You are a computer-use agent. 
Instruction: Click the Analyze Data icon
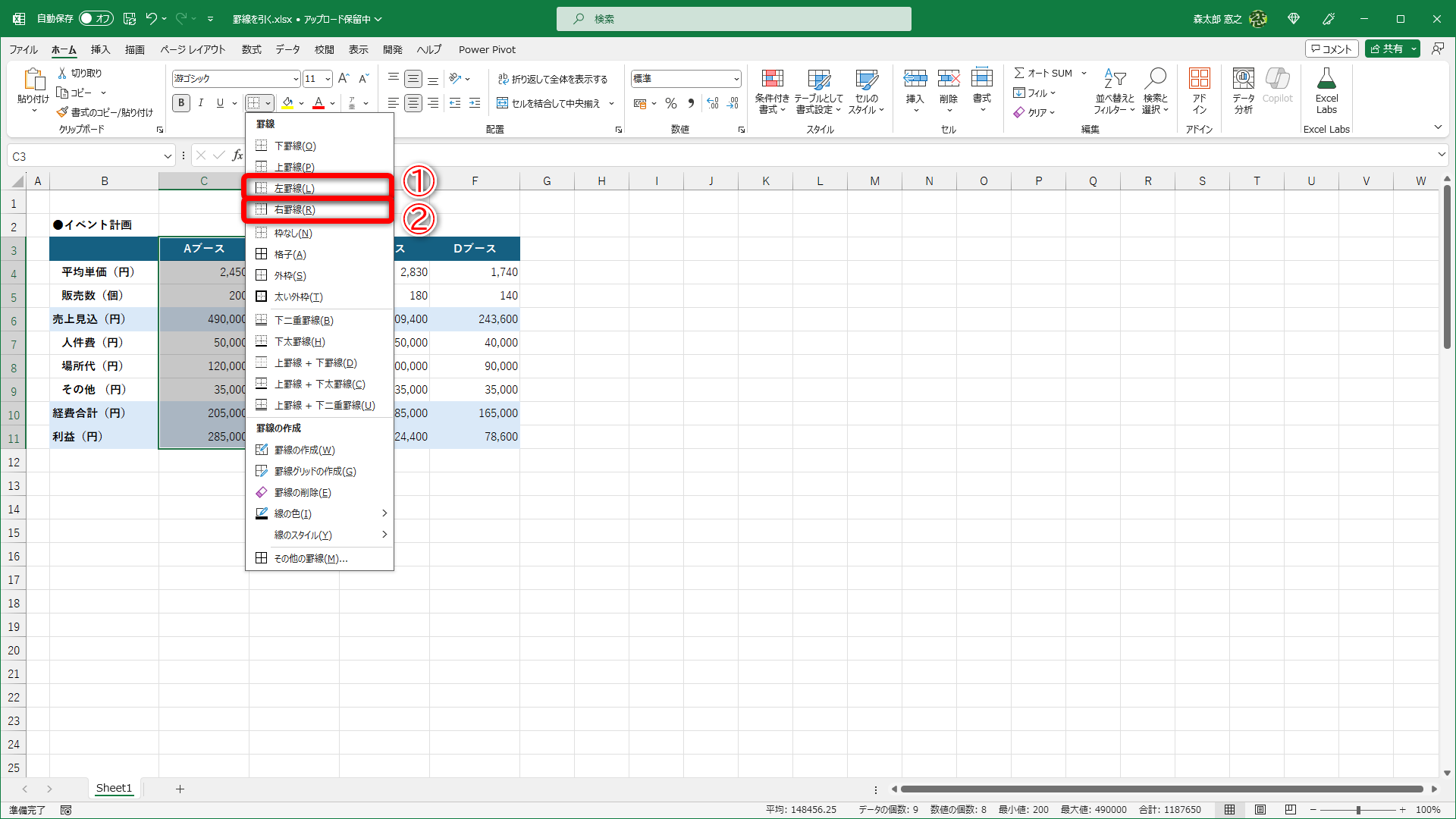coord(1243,79)
